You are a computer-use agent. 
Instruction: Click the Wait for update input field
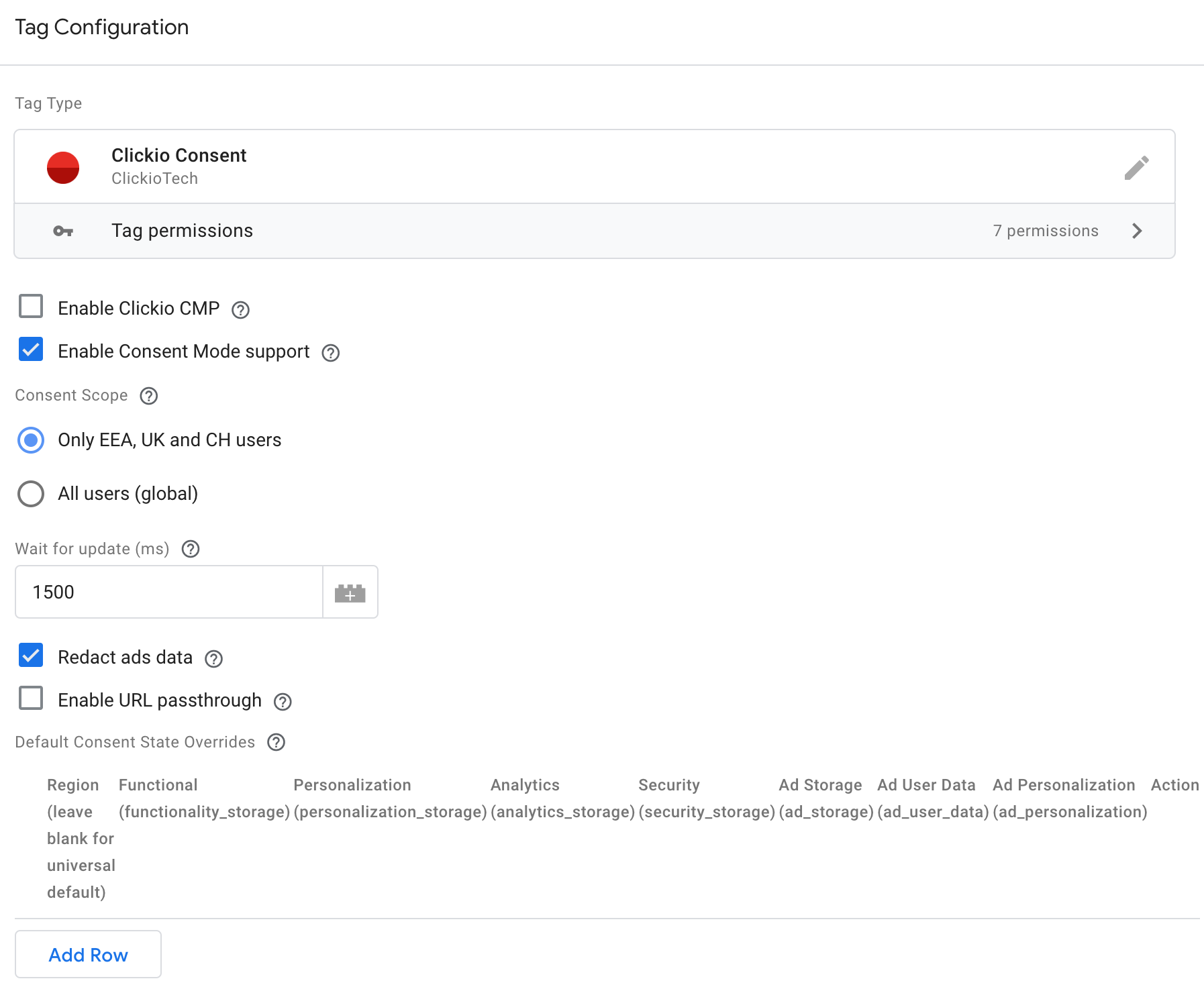pyautogui.click(x=169, y=592)
